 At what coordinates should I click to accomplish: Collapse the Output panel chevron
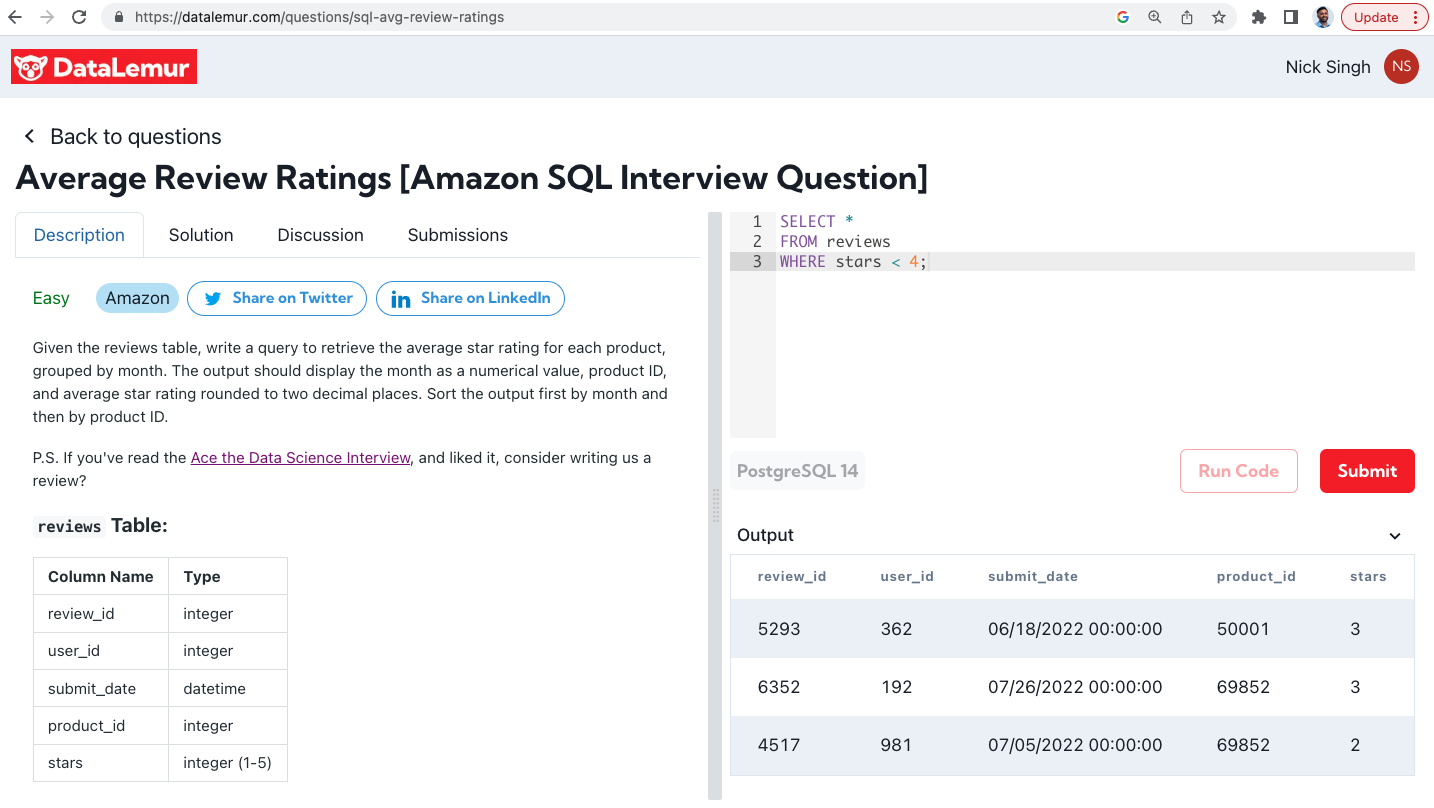(x=1395, y=536)
